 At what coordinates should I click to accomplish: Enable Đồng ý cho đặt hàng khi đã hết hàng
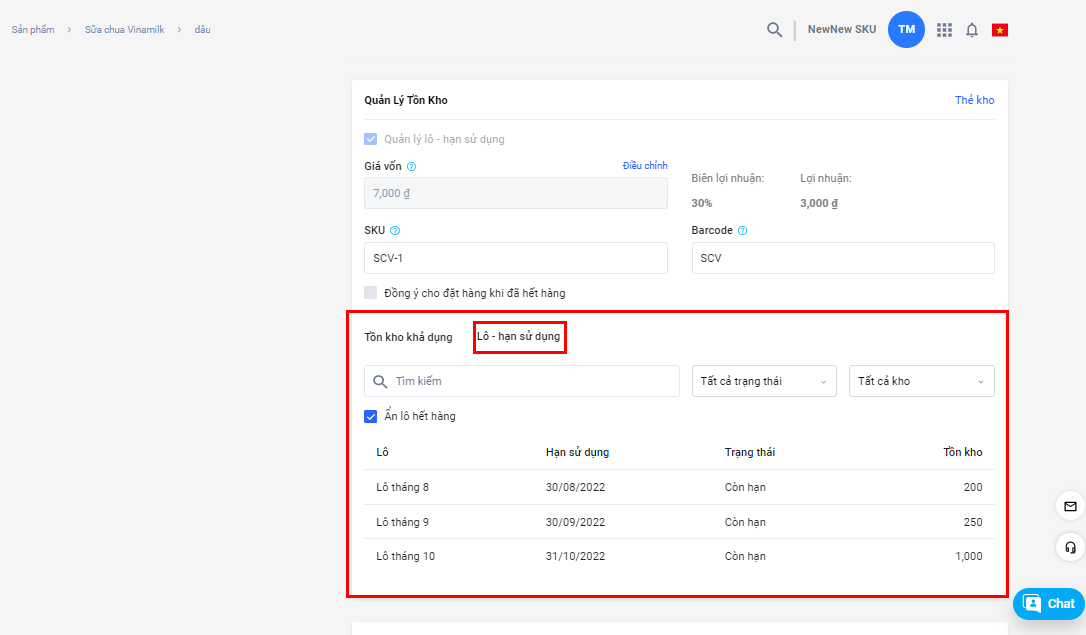371,293
